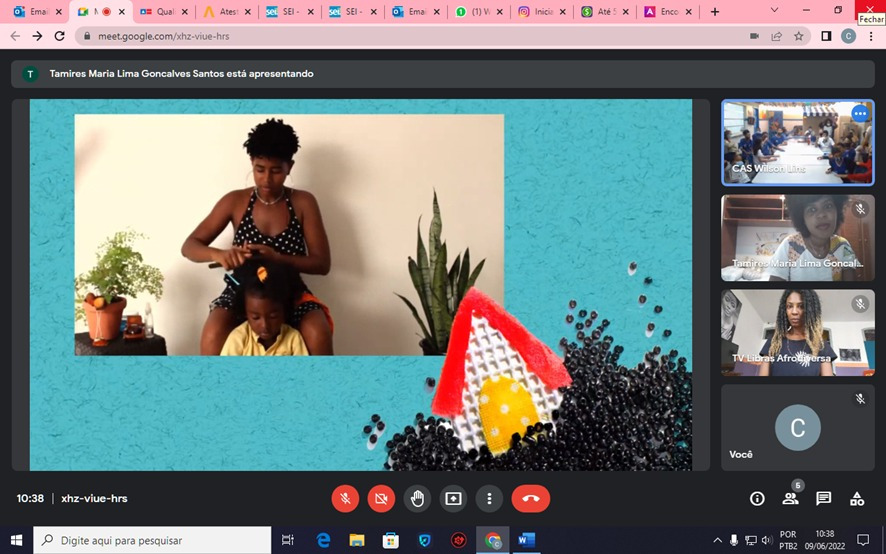Click the Windows taskbar search box
Screen dimensions: 886x554
point(152,540)
